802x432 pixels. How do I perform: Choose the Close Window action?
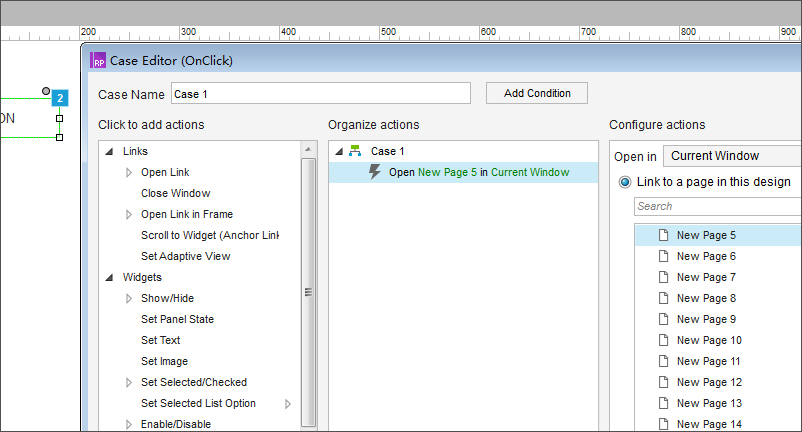pyautogui.click(x=175, y=193)
